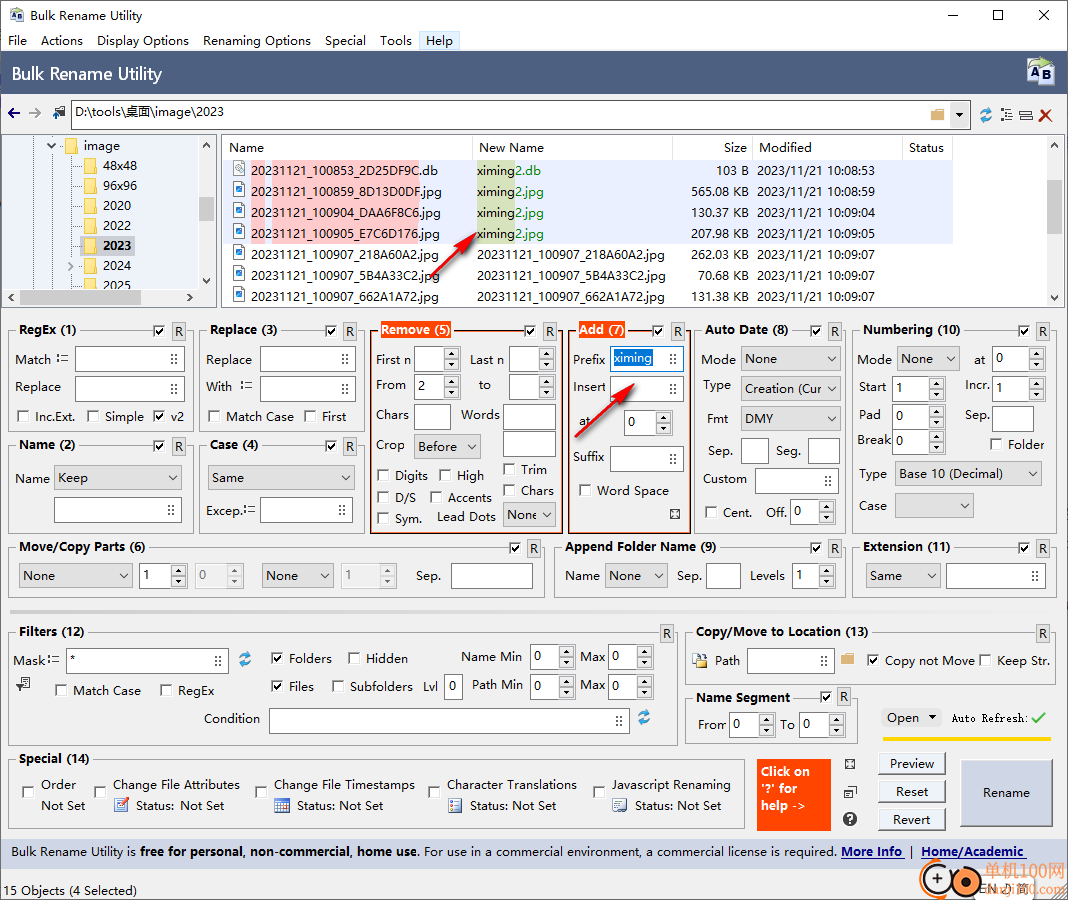Click the folder icon next to Path field

click(x=847, y=659)
